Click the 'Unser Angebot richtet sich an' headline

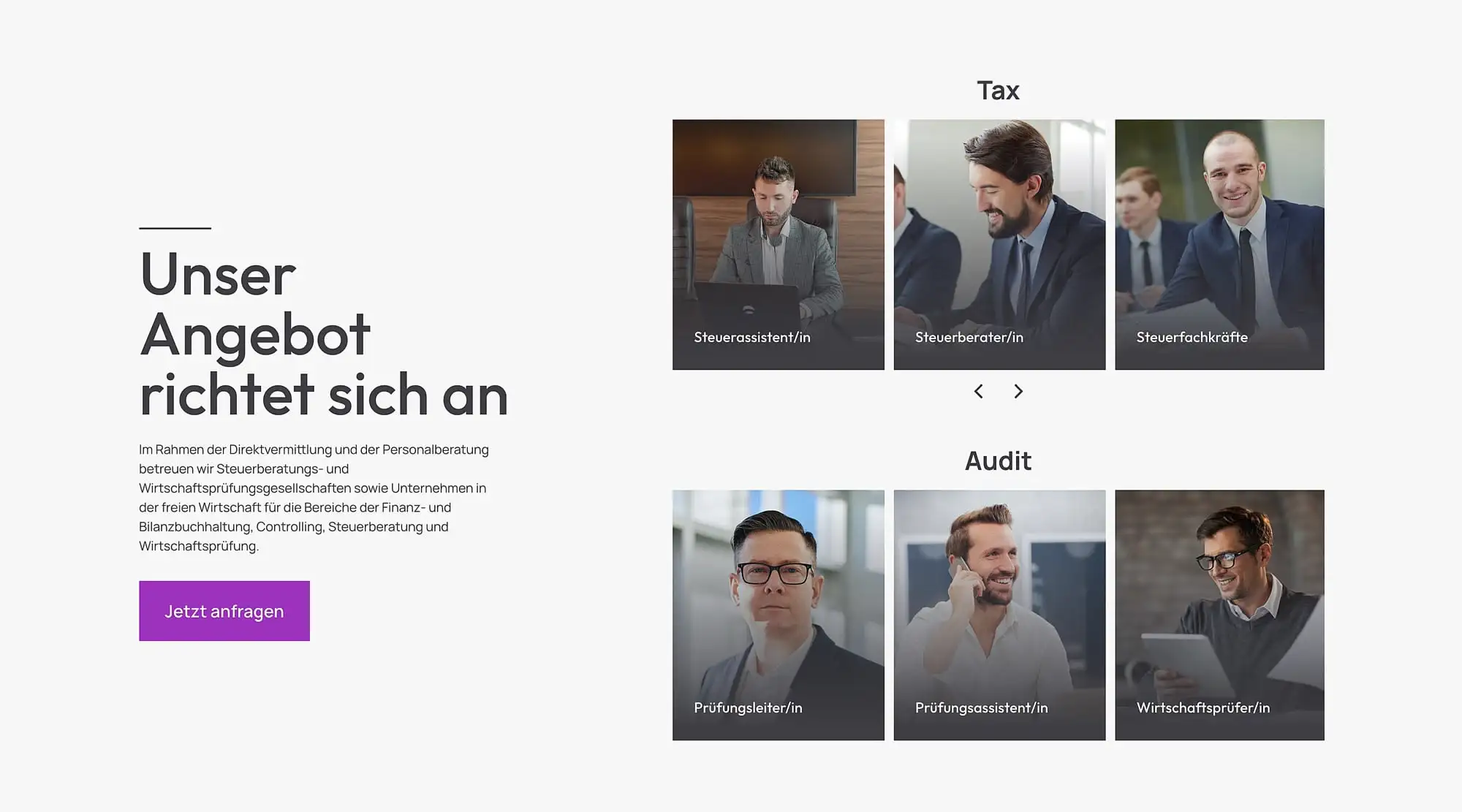click(x=324, y=334)
